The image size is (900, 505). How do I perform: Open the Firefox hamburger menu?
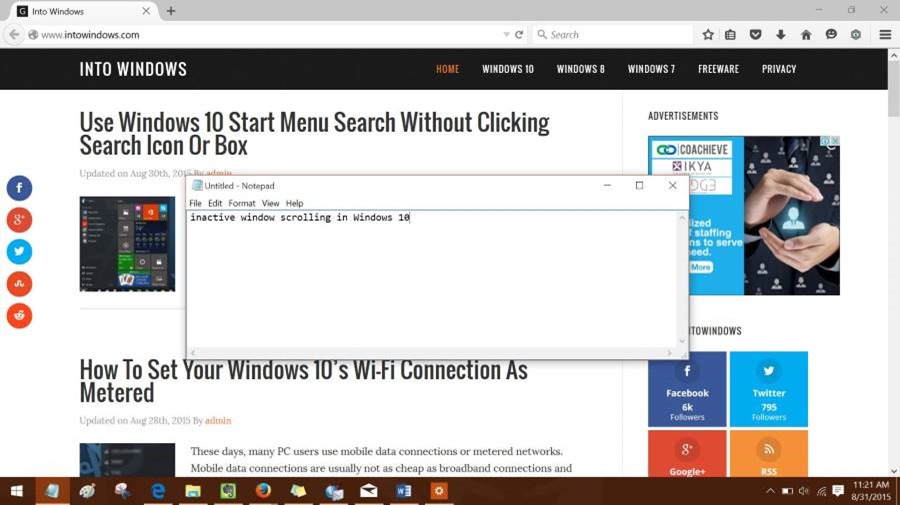pos(885,35)
